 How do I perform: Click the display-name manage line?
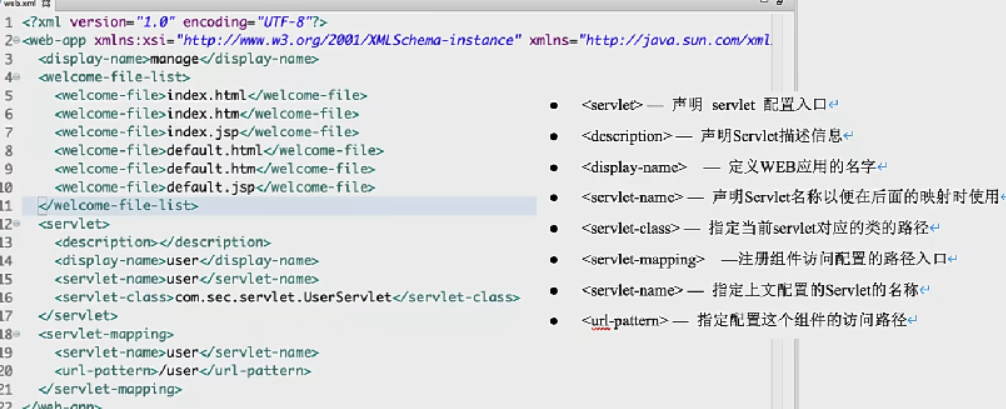pos(178,59)
